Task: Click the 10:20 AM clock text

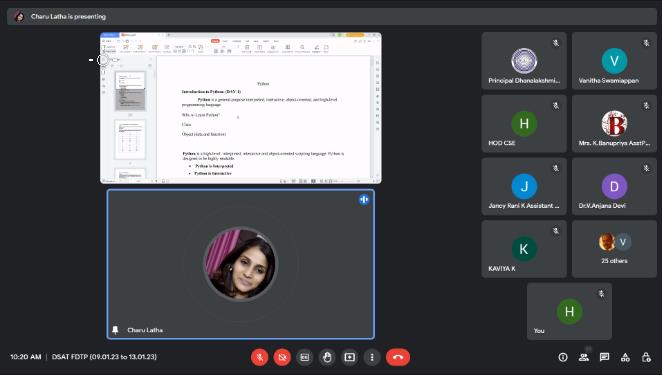Action: point(26,357)
